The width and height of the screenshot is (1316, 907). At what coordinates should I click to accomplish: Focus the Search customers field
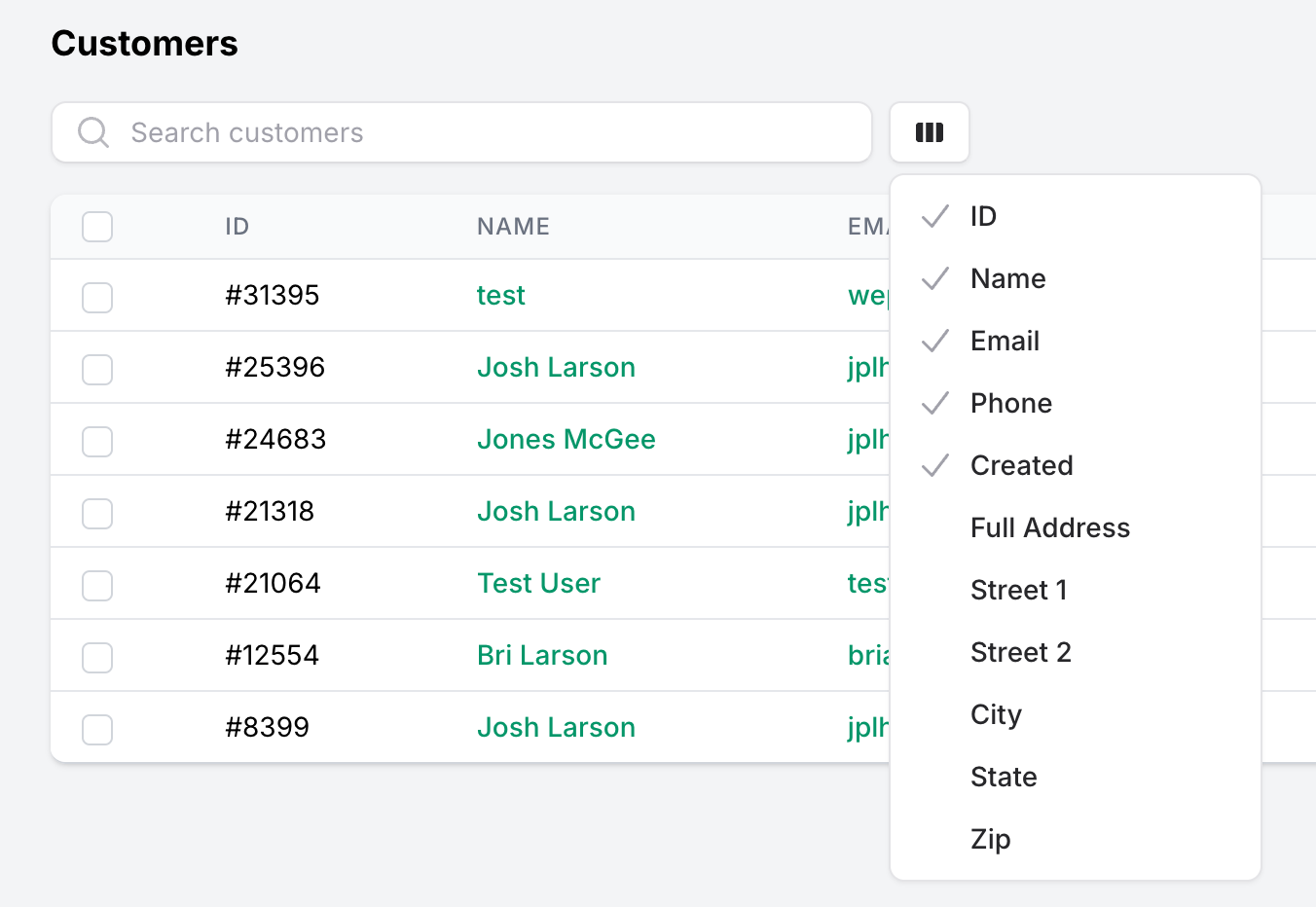point(461,132)
